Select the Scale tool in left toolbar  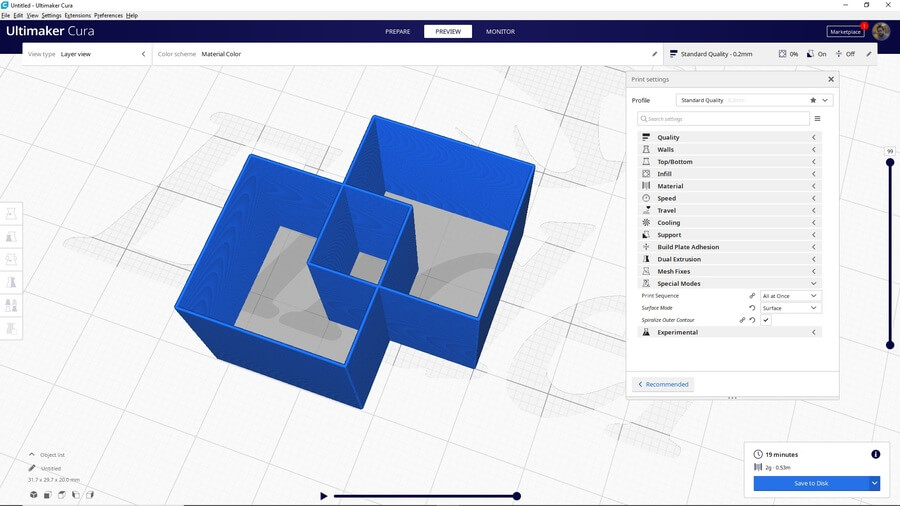(x=11, y=237)
